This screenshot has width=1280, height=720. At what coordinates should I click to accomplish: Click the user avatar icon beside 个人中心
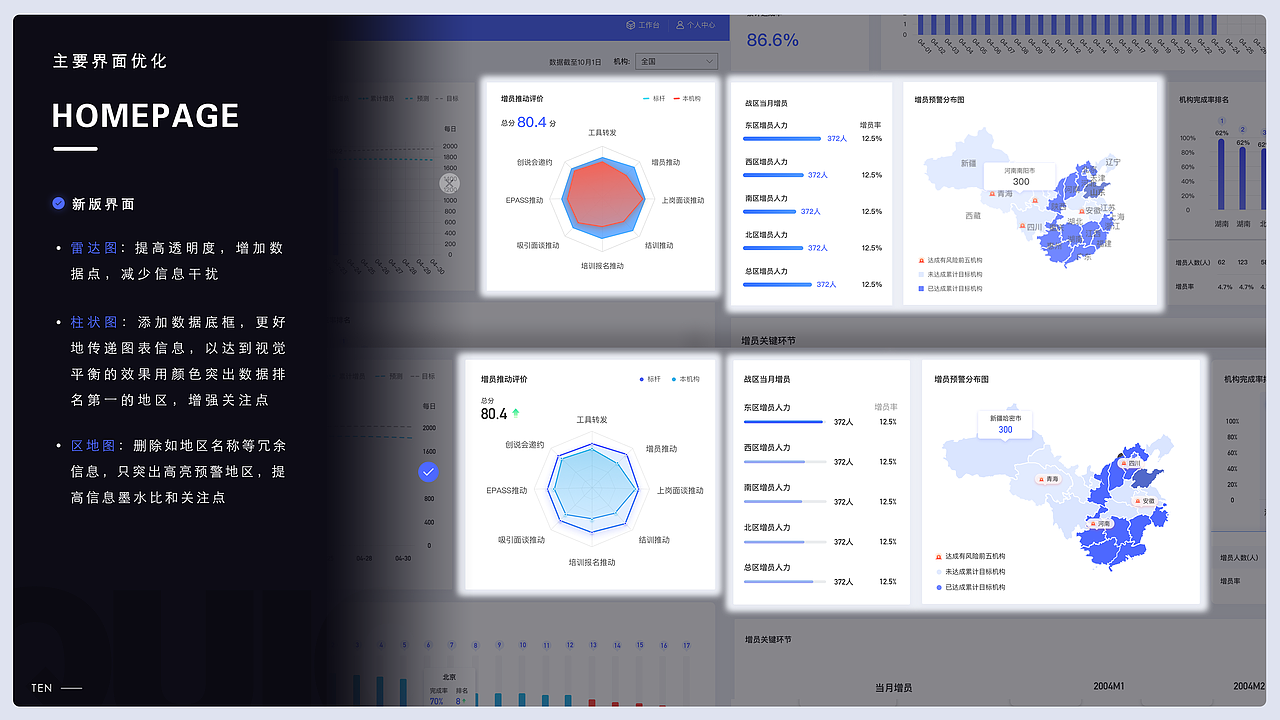click(x=680, y=25)
